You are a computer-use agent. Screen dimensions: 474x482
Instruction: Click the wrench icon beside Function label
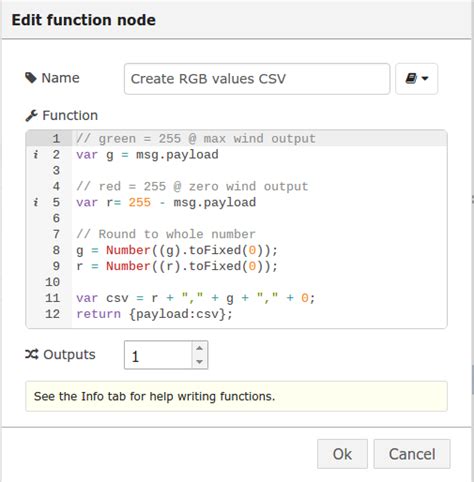click(x=31, y=116)
